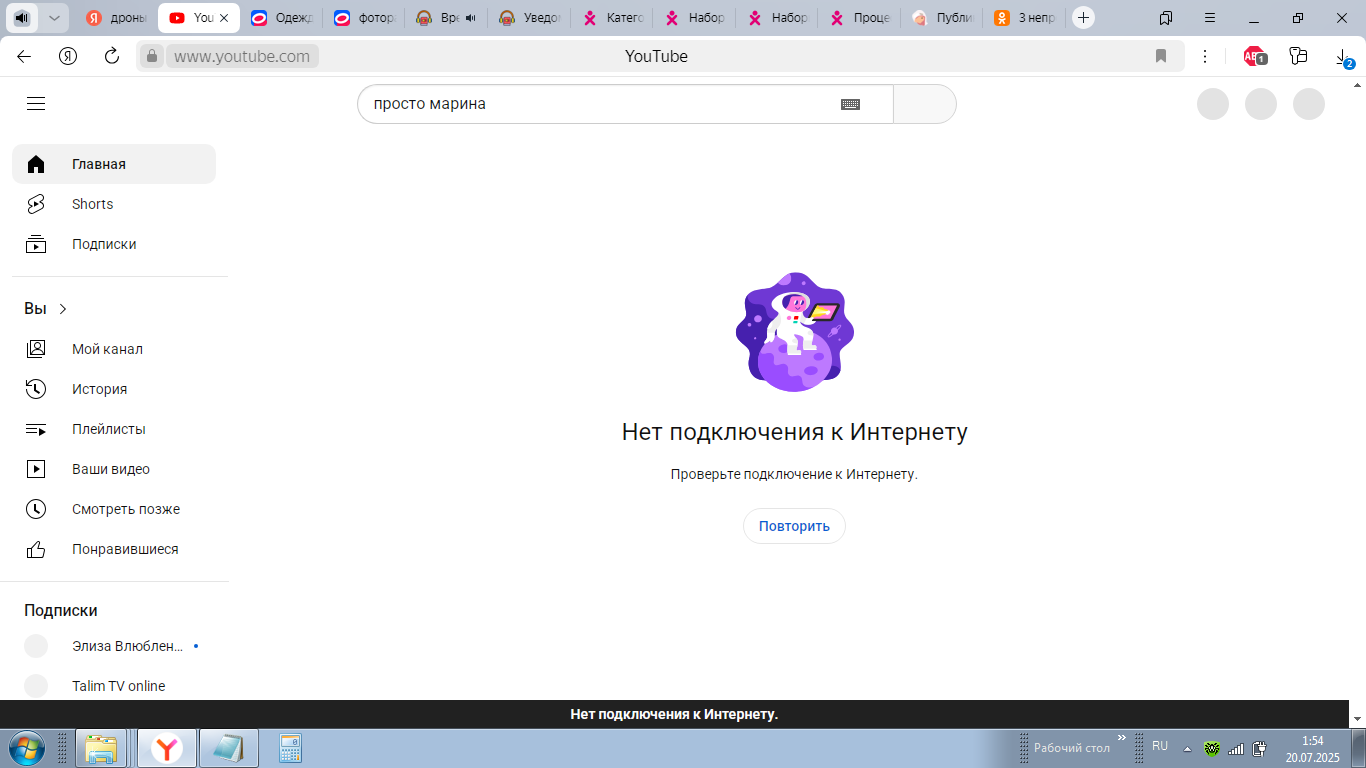Open the virtual keyboard in search box
The image size is (1366, 768).
pyautogui.click(x=850, y=104)
